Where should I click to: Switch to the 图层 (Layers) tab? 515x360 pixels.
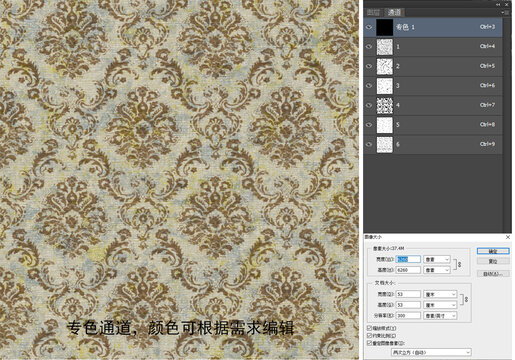click(373, 13)
